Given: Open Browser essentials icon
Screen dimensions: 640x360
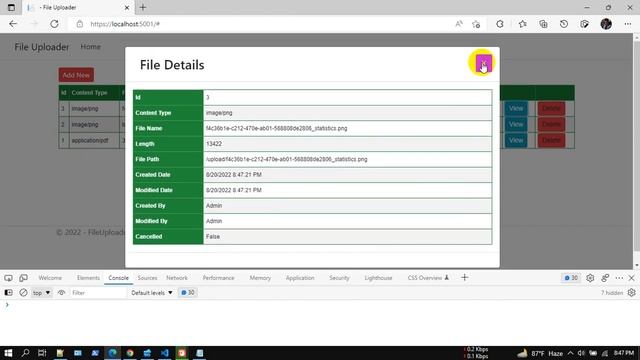Looking at the screenshot, I should (584, 24).
